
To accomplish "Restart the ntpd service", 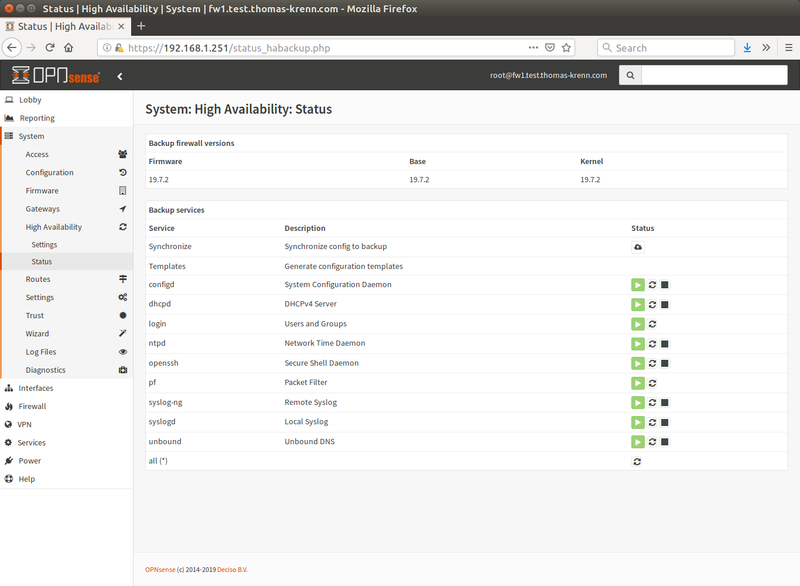I will (x=652, y=344).
